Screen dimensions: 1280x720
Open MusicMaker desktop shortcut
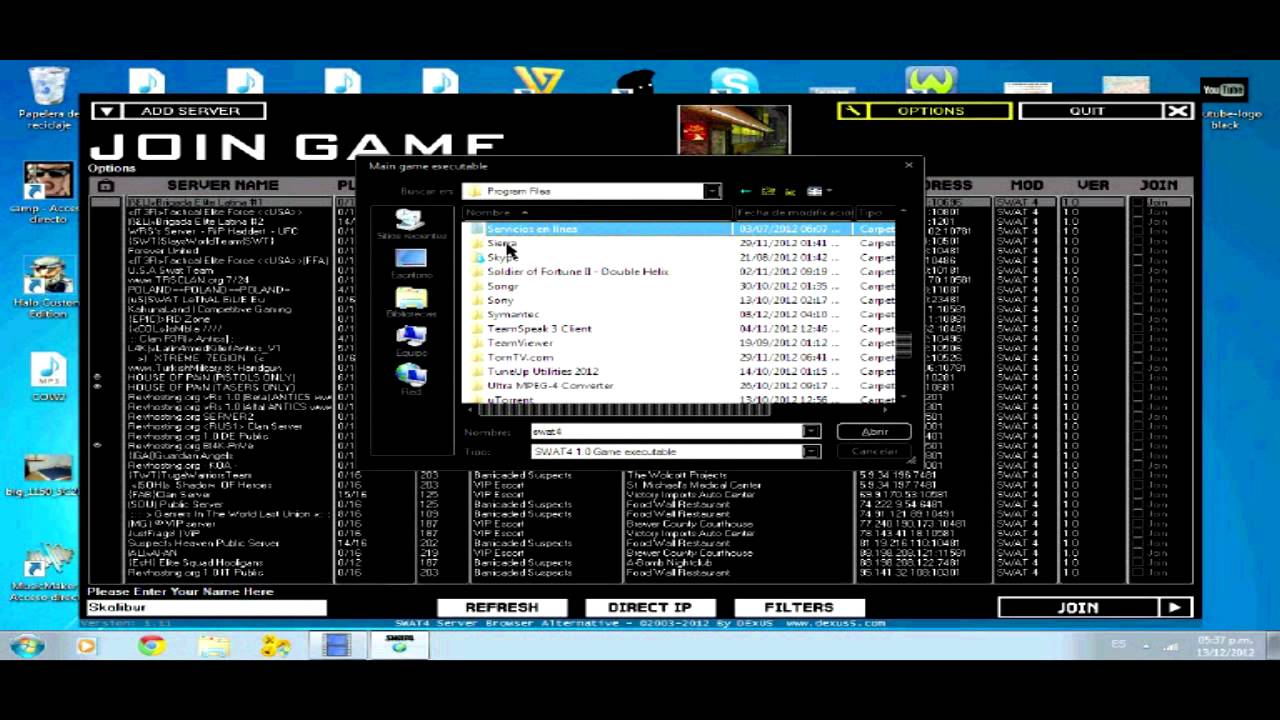(45, 574)
